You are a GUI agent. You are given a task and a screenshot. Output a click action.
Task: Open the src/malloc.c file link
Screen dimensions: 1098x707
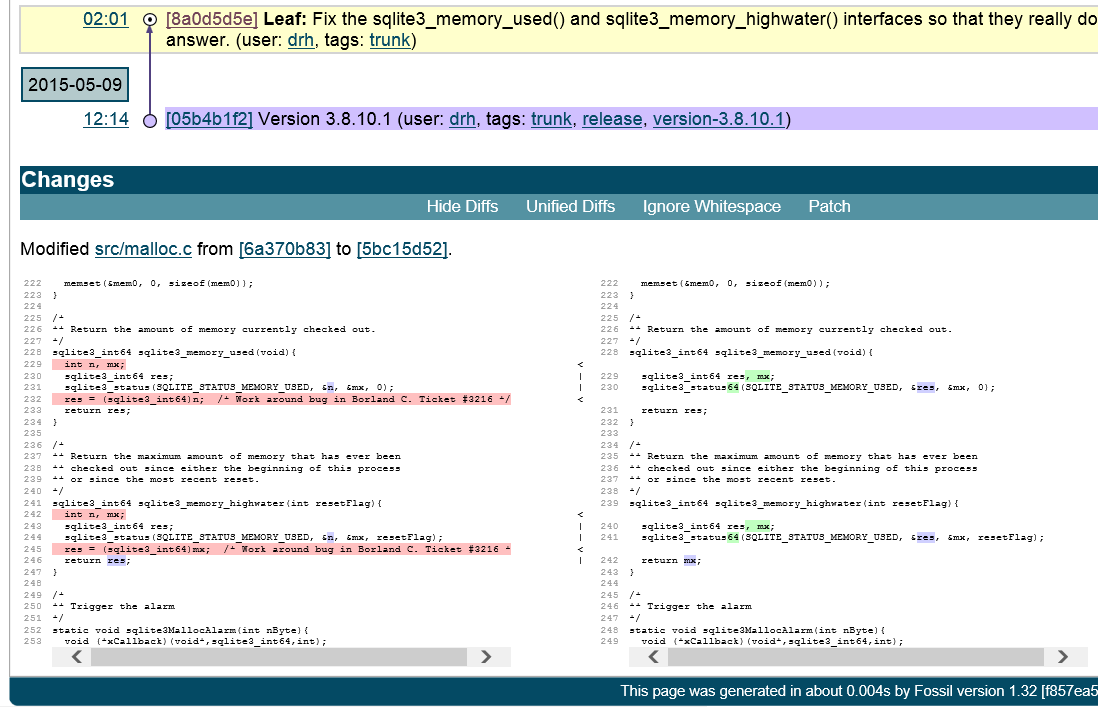tap(143, 249)
